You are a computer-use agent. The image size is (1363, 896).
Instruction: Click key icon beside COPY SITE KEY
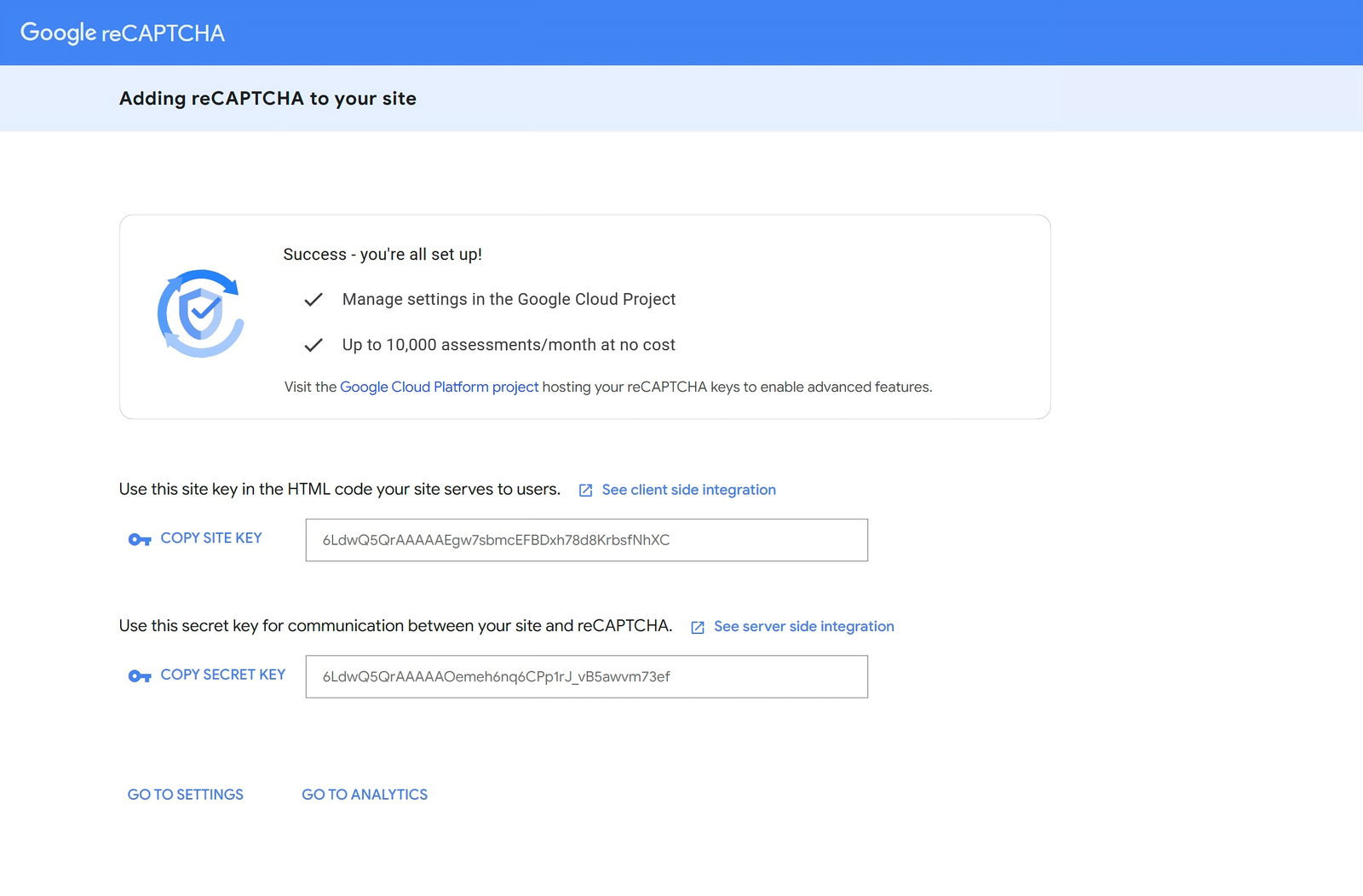(140, 539)
